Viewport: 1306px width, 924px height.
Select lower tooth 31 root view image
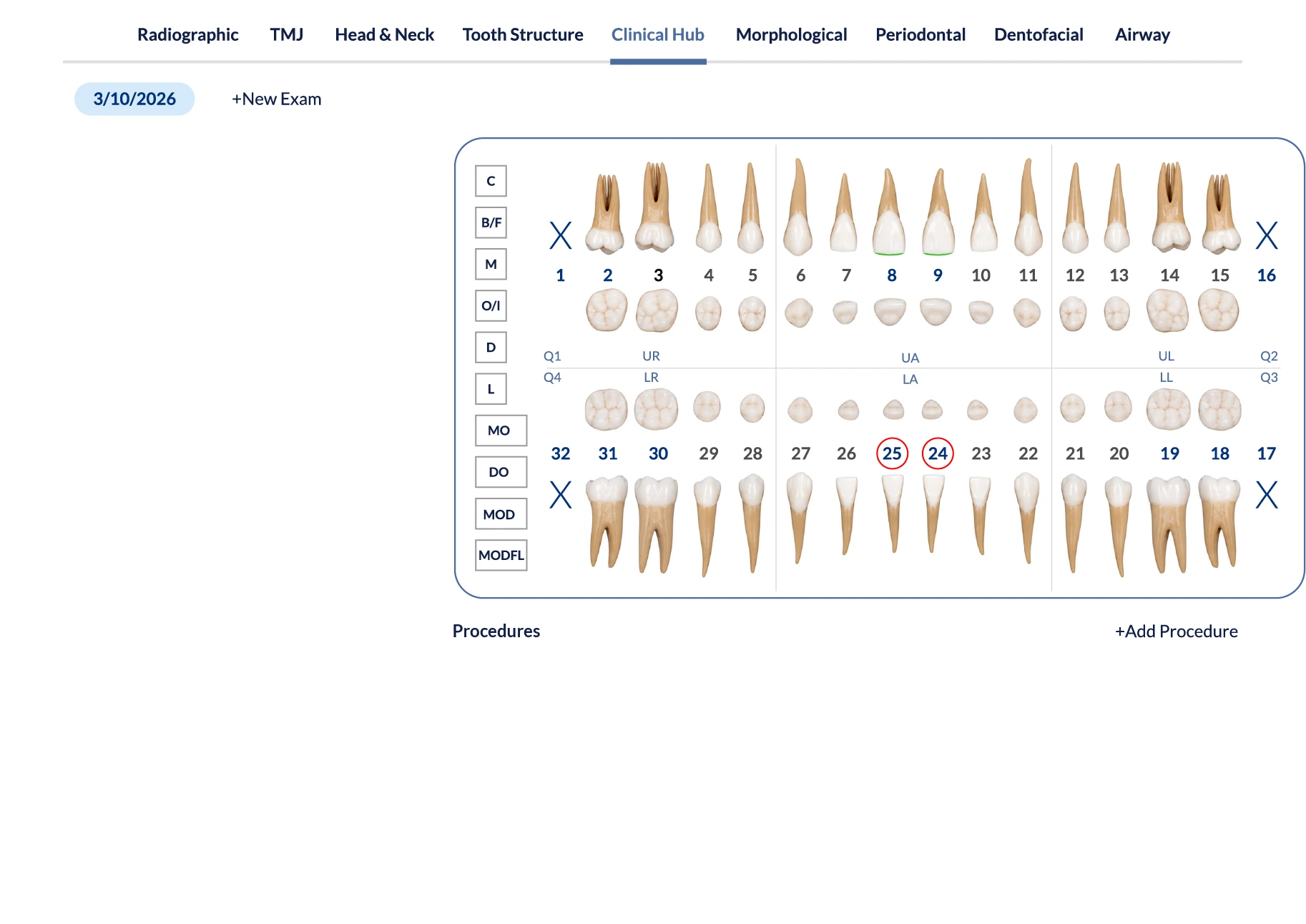pos(607,522)
